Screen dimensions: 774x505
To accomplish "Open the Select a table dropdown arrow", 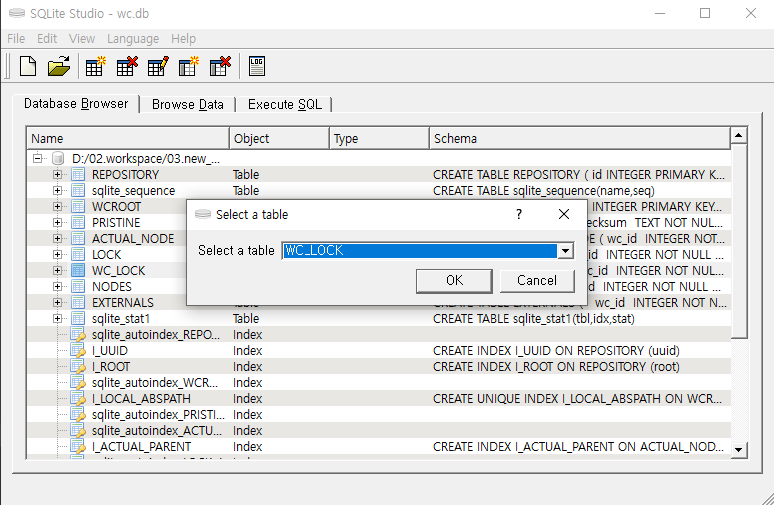I will (x=565, y=251).
